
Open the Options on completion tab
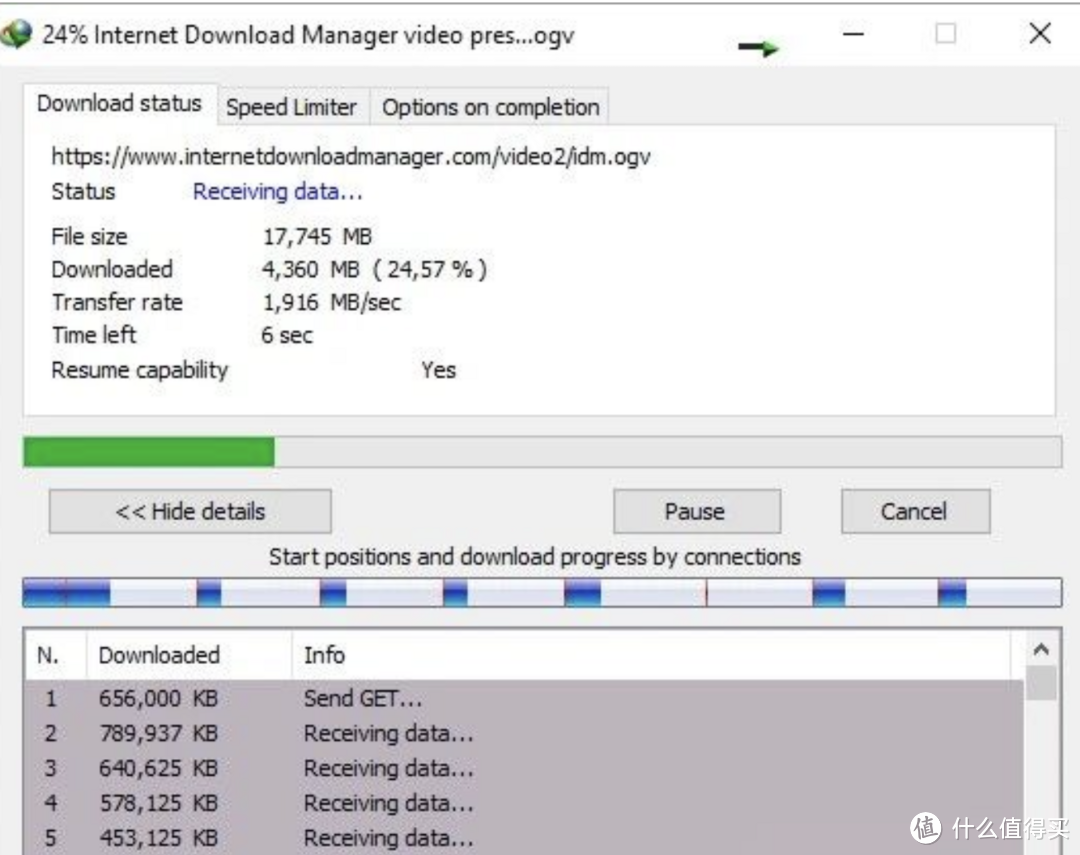coord(490,107)
